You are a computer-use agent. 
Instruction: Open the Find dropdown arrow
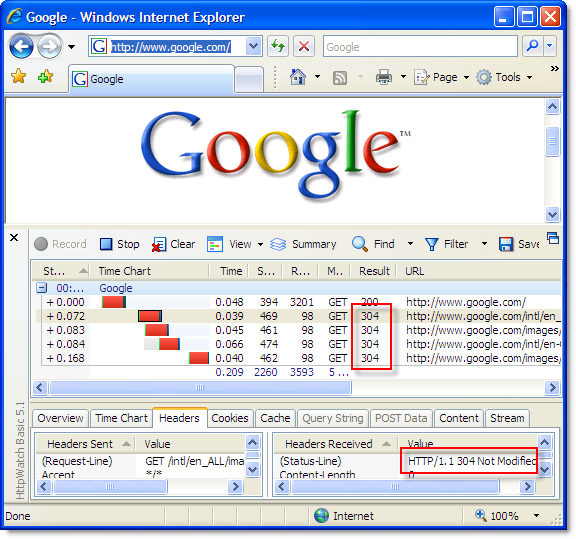coord(410,244)
